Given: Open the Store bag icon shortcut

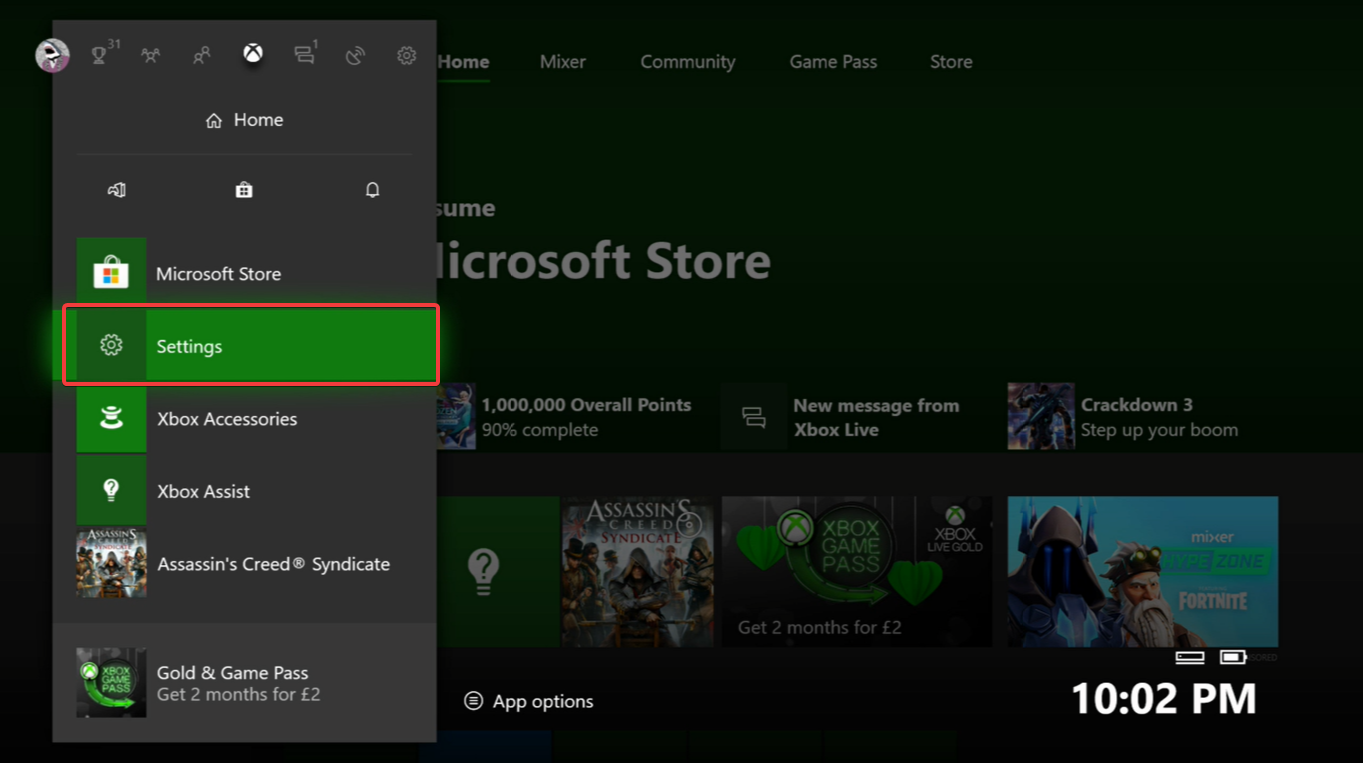Looking at the screenshot, I should tap(244, 190).
